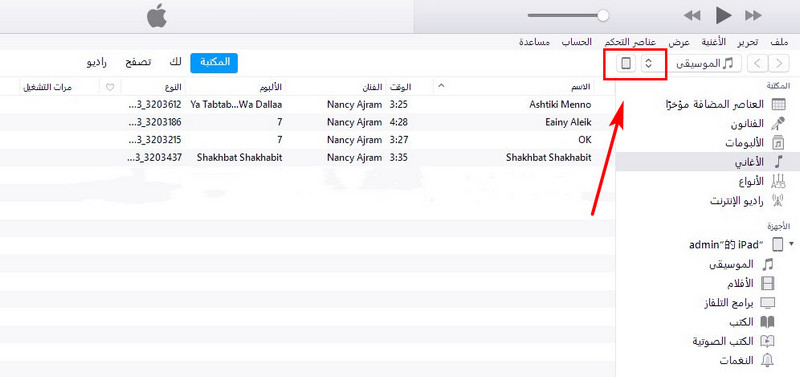Open the تحرير menu
800x377 pixels.
[x=749, y=43]
